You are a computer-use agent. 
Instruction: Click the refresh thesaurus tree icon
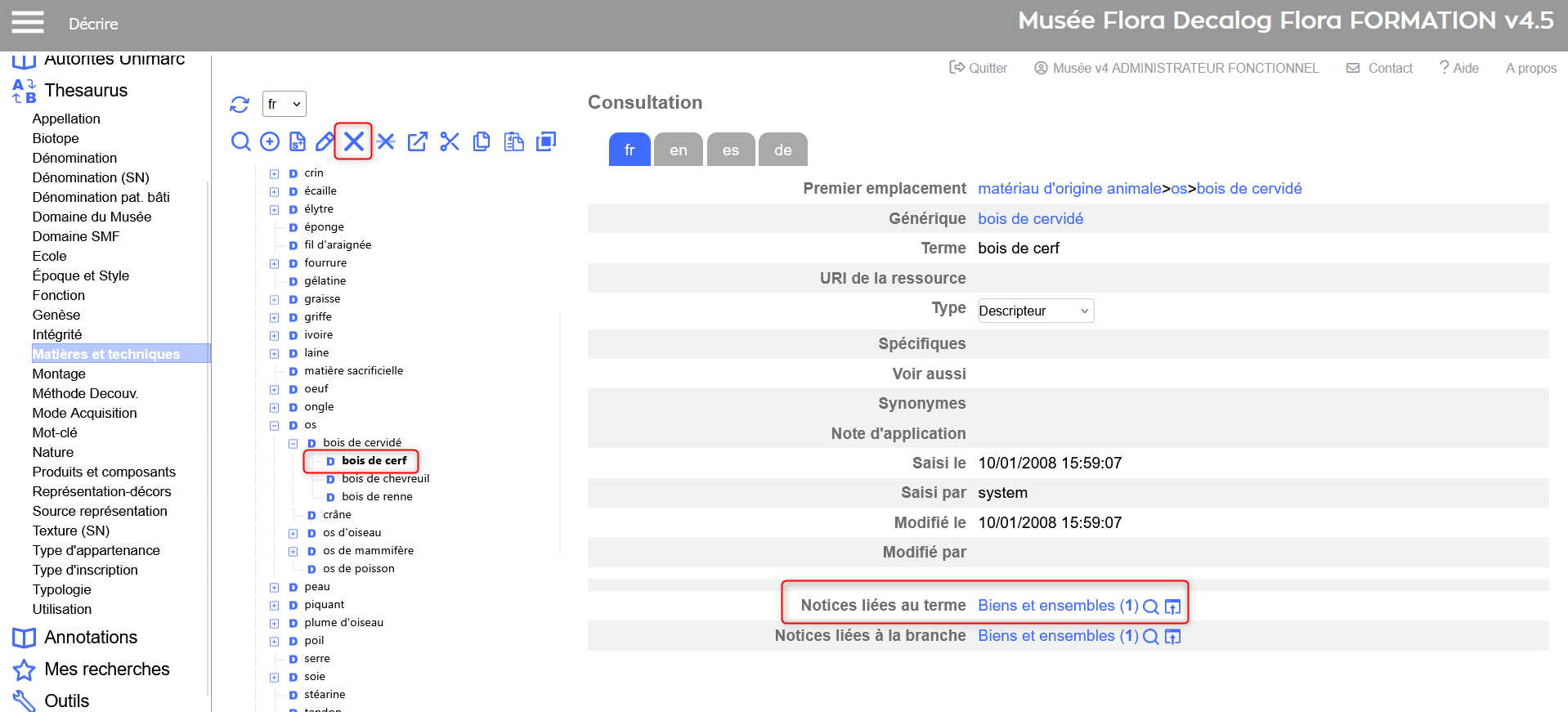(239, 105)
